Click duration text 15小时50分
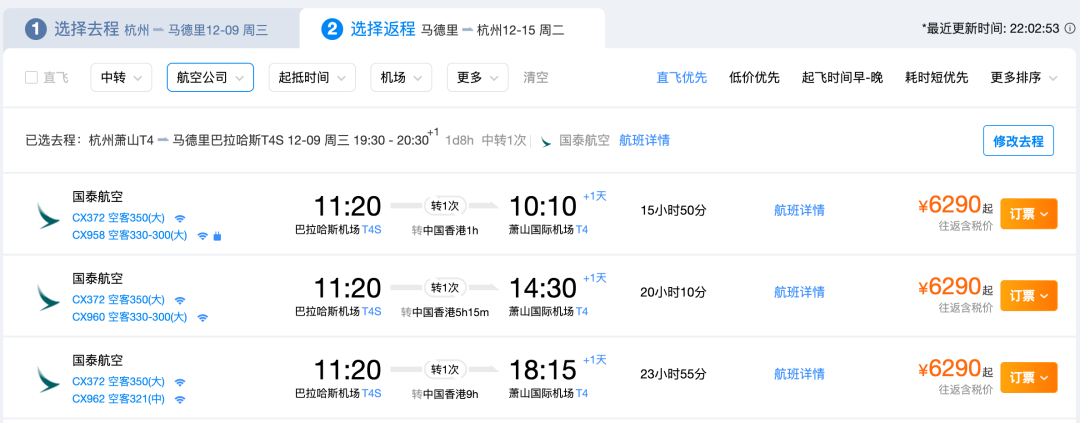The height and width of the screenshot is (423, 1080). click(x=673, y=211)
